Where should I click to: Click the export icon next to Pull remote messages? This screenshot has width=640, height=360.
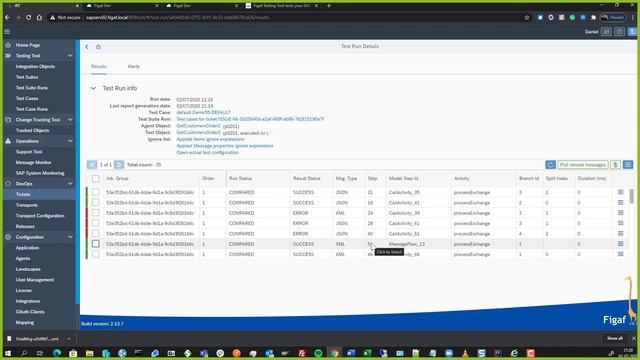click(615, 164)
